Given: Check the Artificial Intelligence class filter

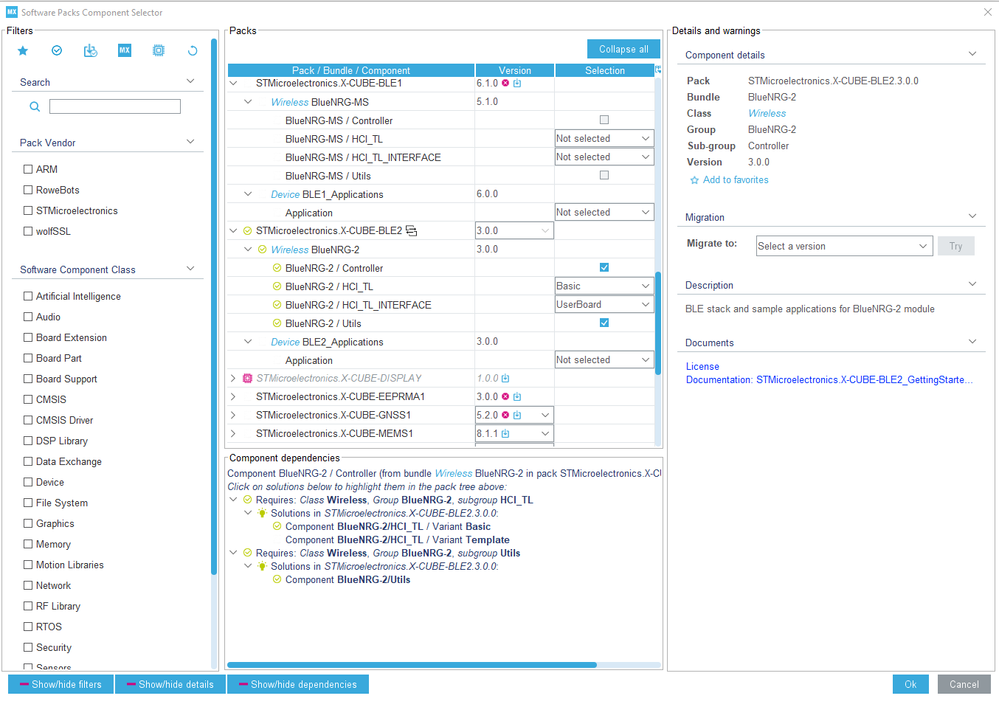Looking at the screenshot, I should click(28, 296).
